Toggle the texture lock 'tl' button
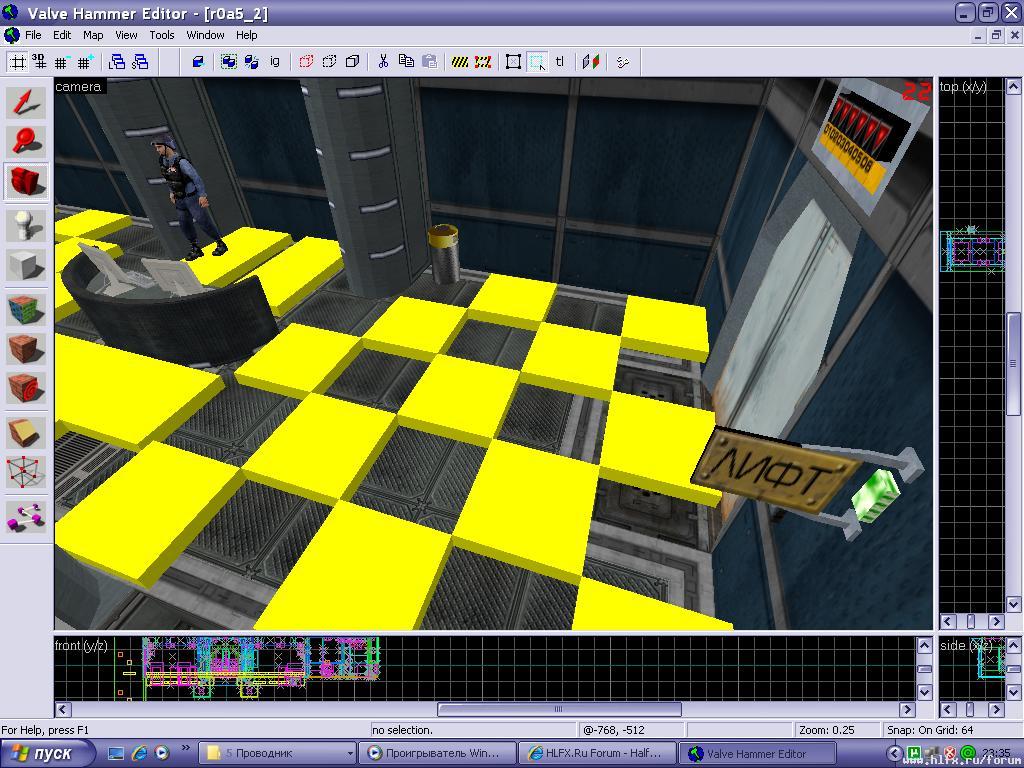 (560, 62)
